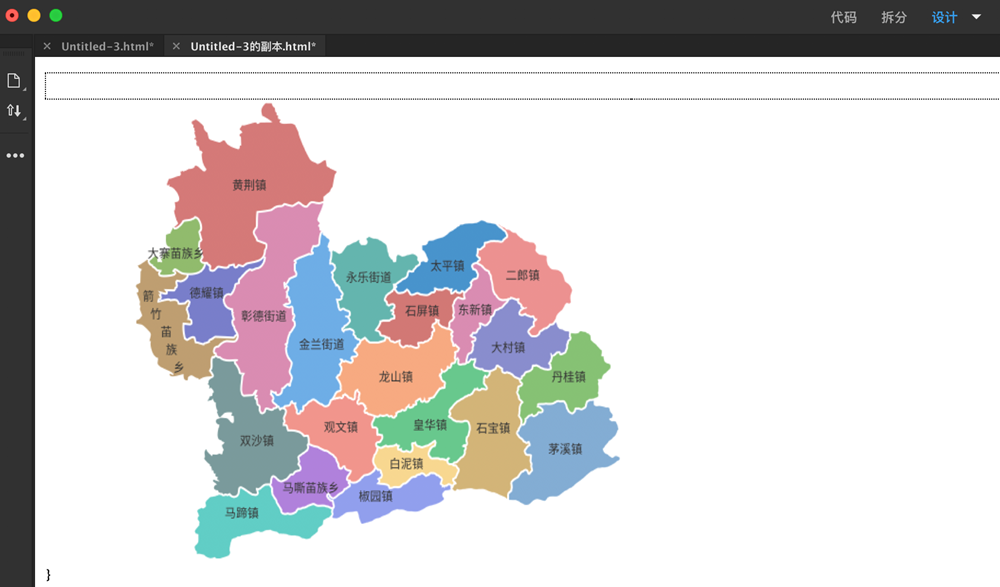Switch to 拆分 split view
Screen dimensions: 1000x587
[x=894, y=17]
